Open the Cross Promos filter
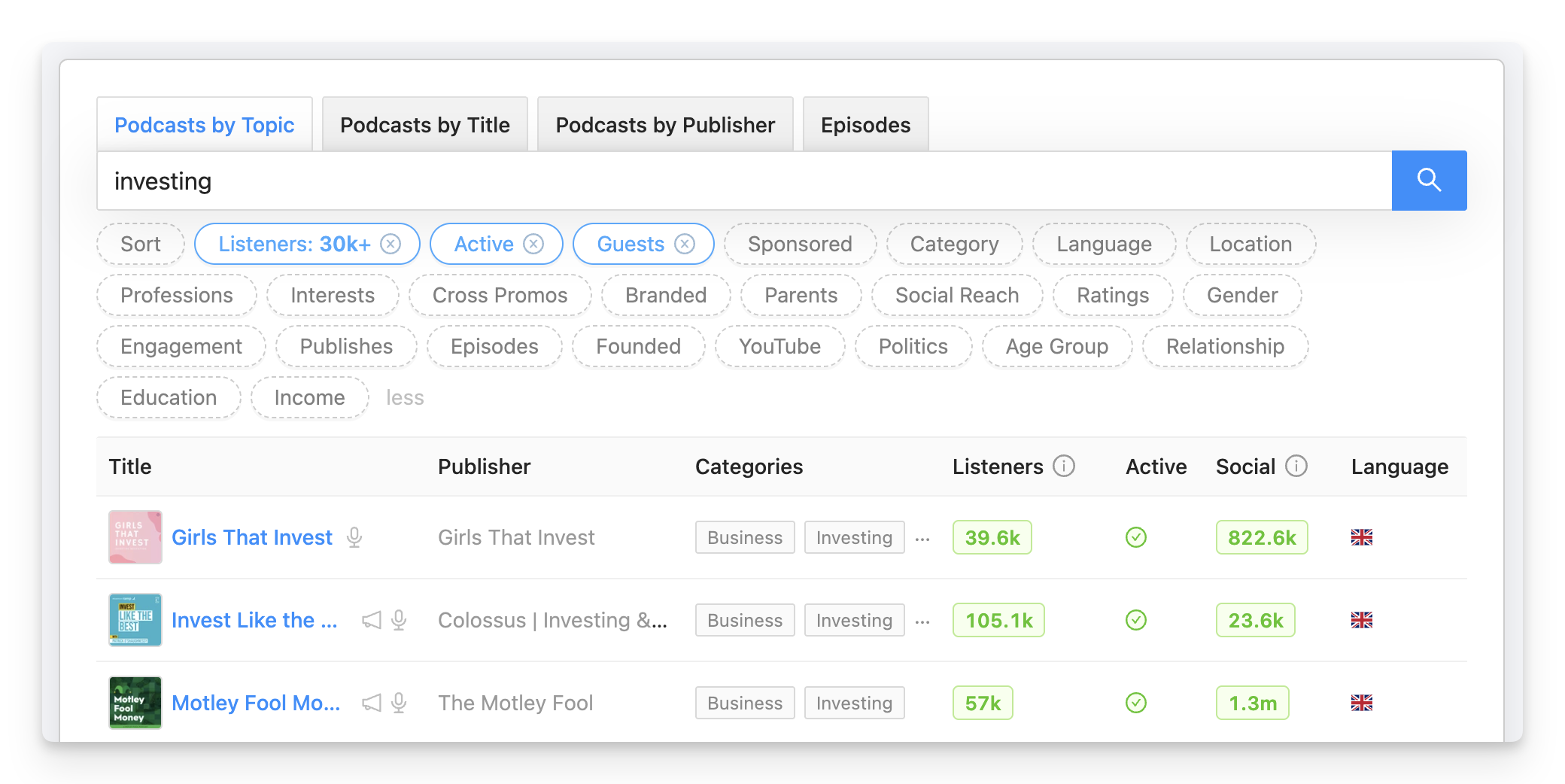The image size is (1565, 784). (x=500, y=295)
